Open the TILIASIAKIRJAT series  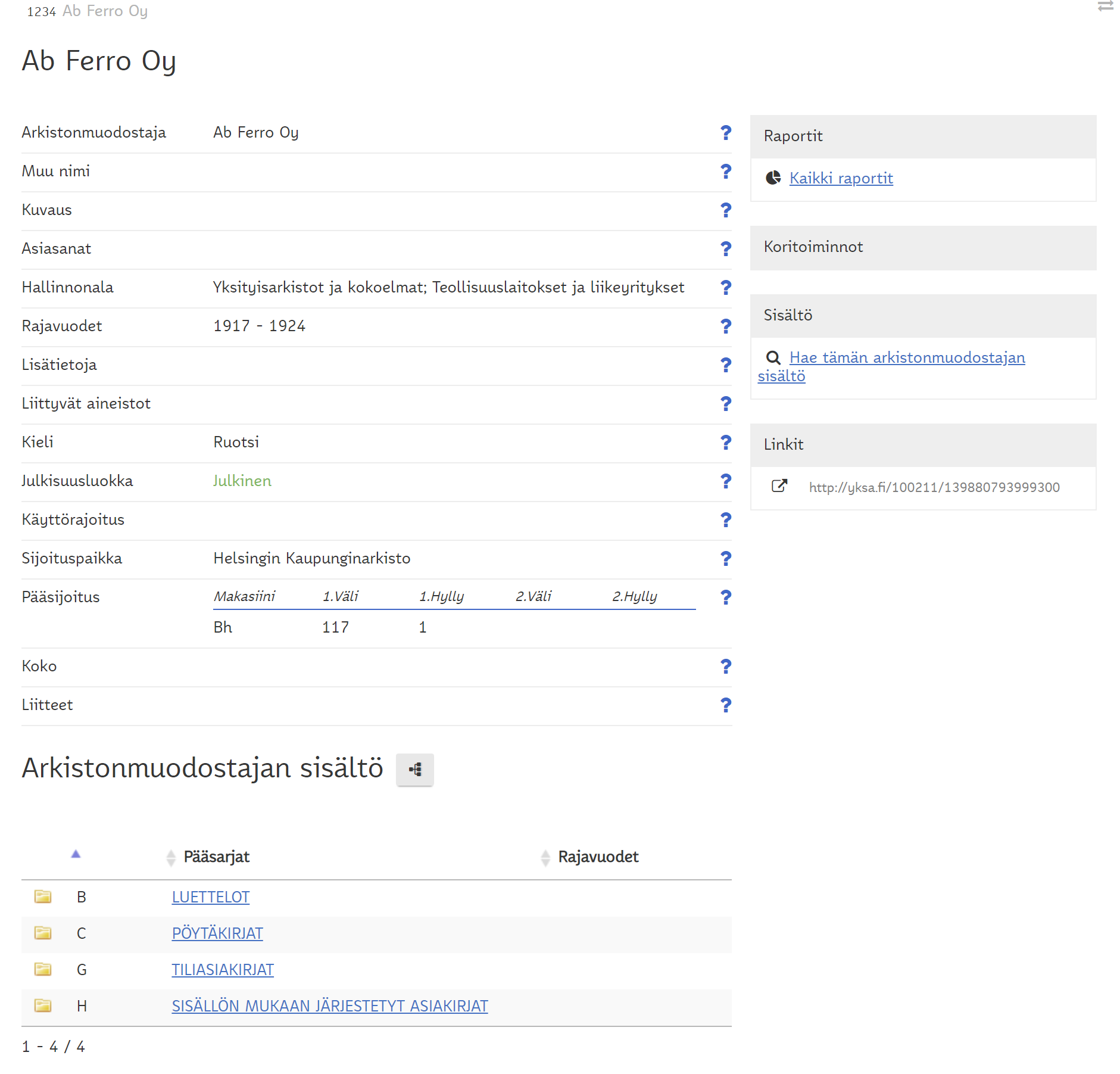223,970
